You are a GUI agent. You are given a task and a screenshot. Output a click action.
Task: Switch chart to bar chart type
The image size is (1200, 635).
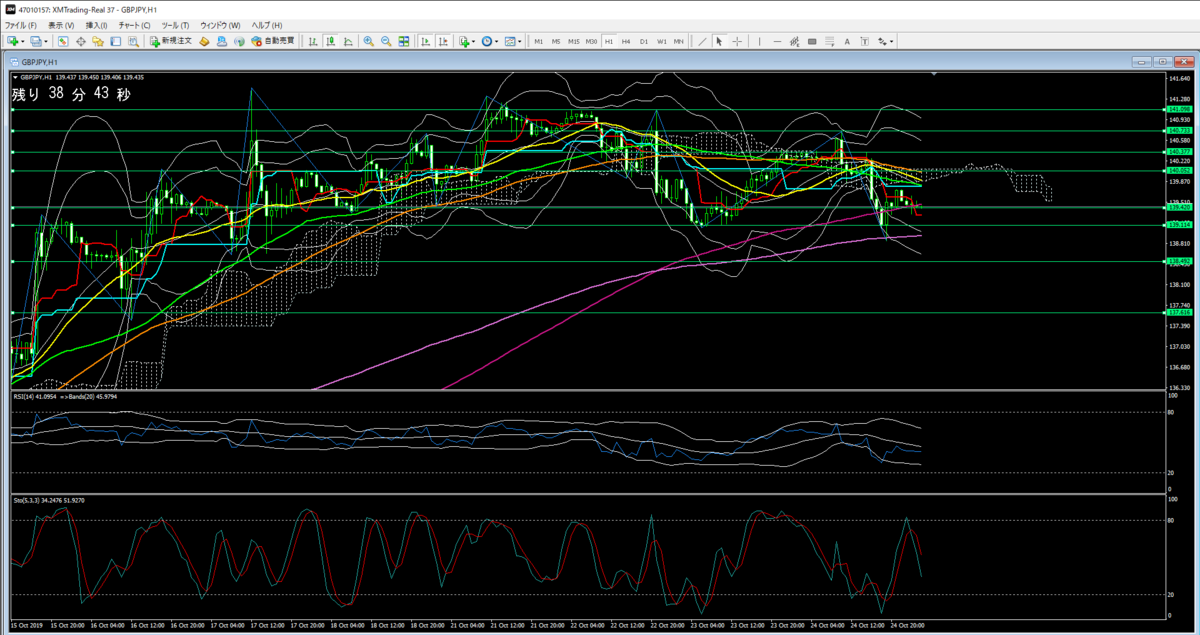click(313, 41)
